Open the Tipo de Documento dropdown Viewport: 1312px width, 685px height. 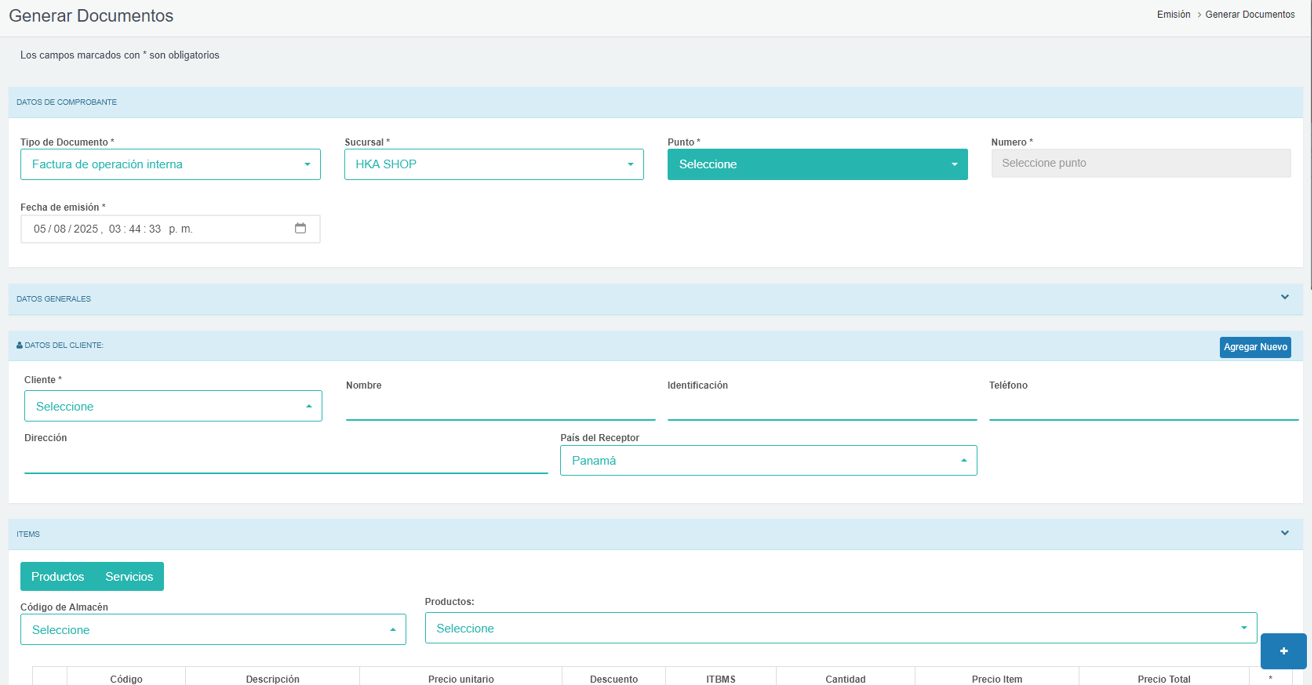[x=170, y=164]
